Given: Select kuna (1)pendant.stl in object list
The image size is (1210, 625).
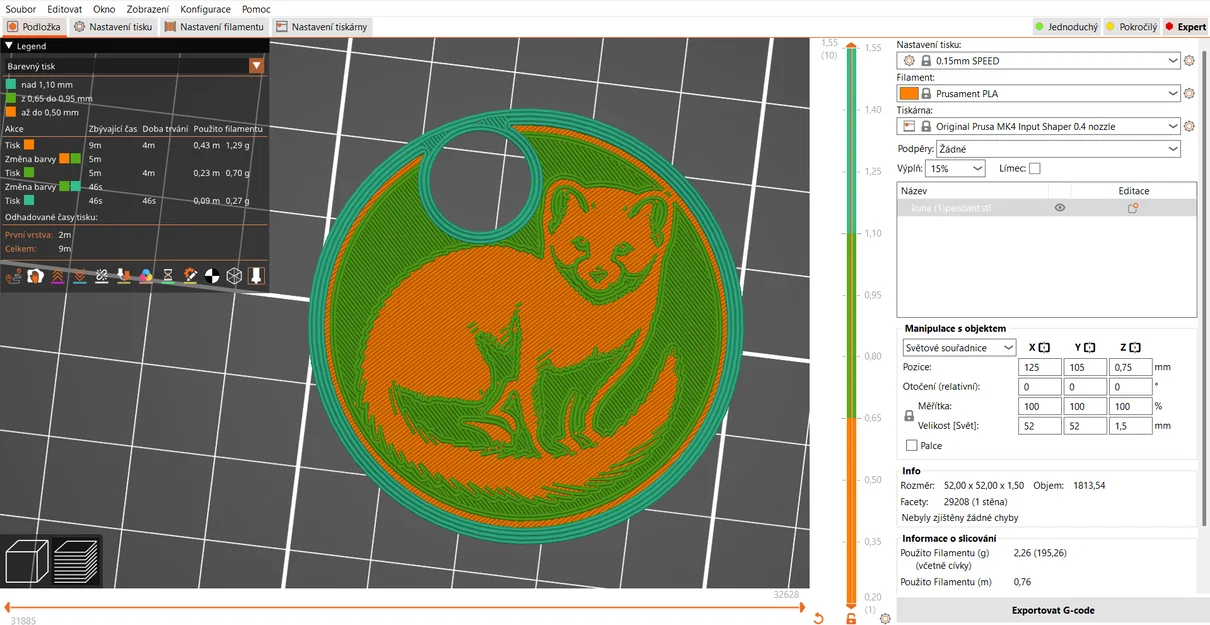Looking at the screenshot, I should 1047,208.
